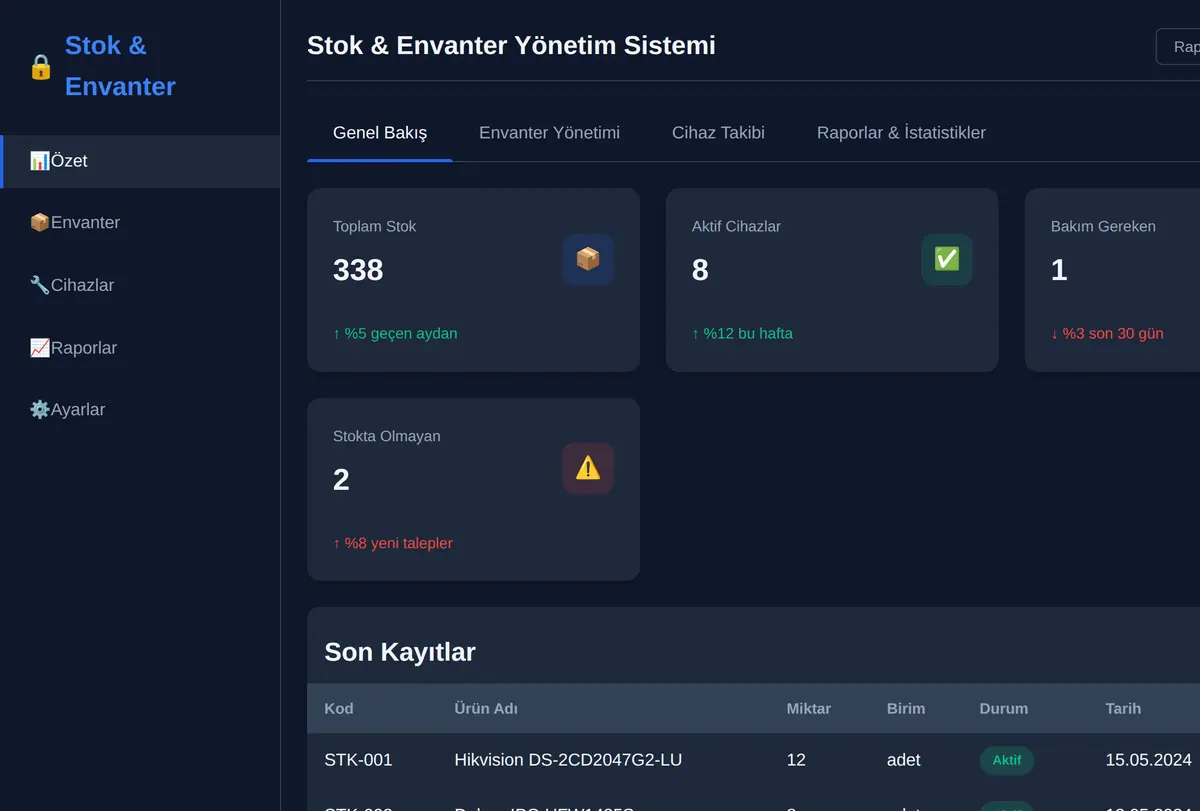
Task: Click the 15.05.2024 date cell
Action: tap(1148, 760)
